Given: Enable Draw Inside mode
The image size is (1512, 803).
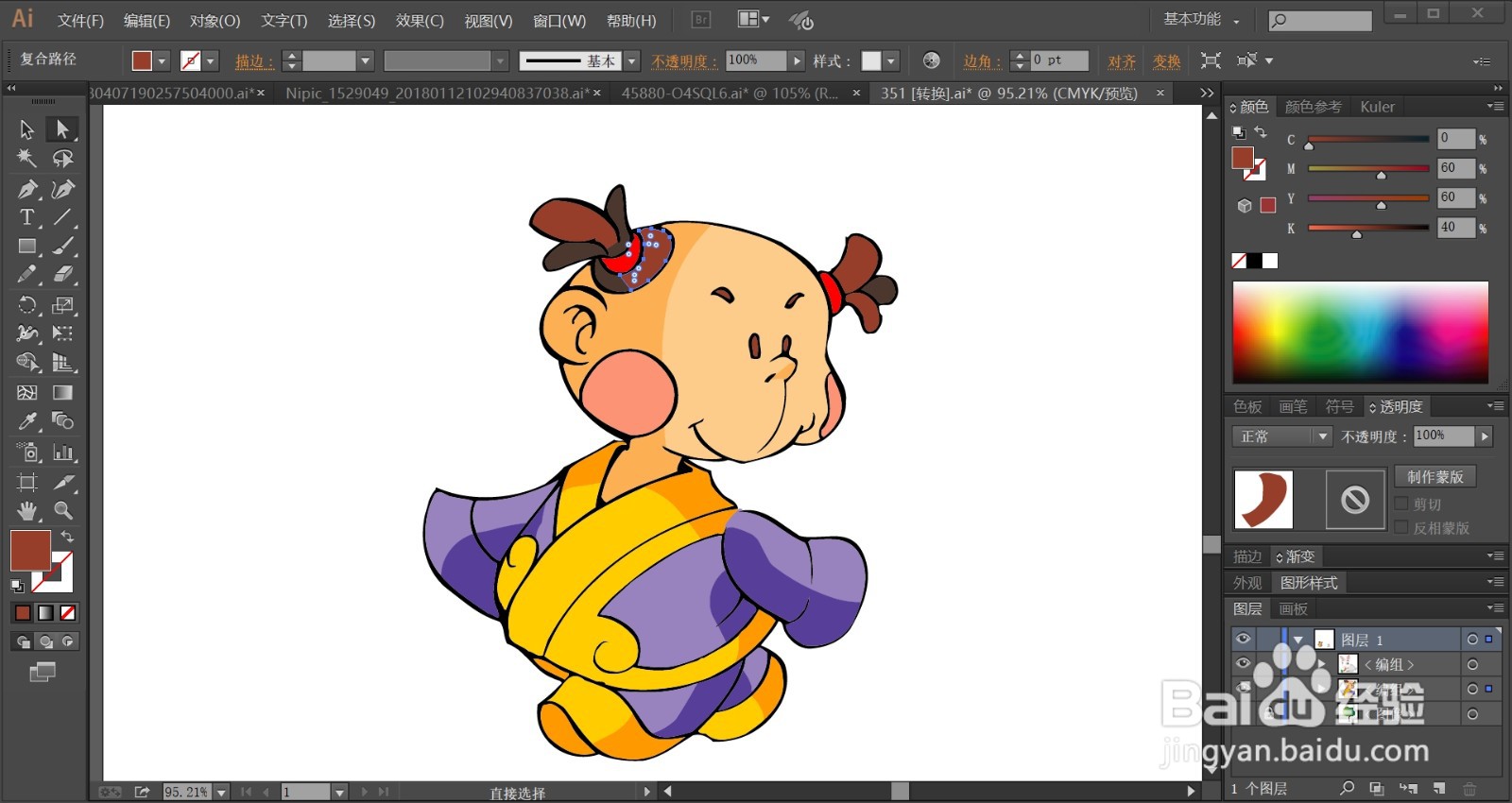Looking at the screenshot, I should [x=67, y=641].
